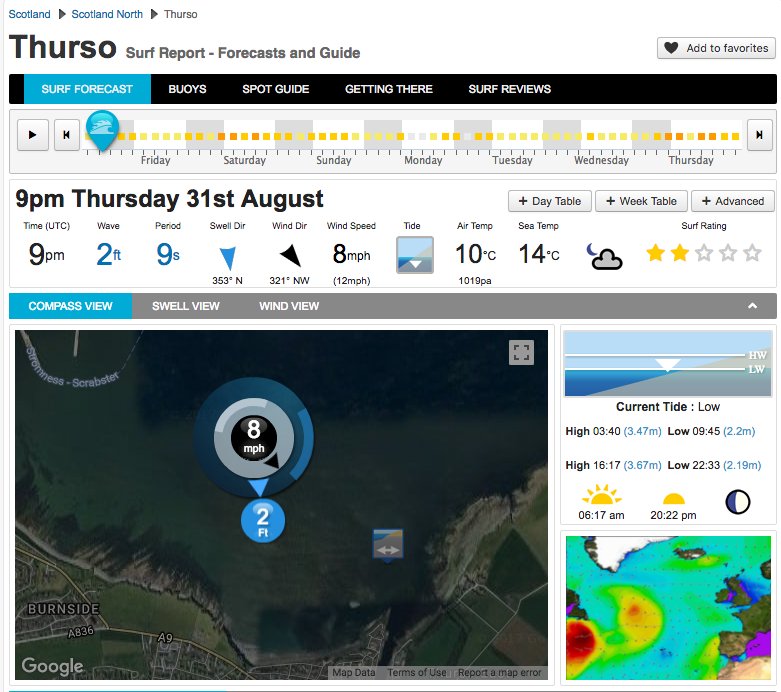The image size is (781, 692).
Task: Jump to start of forecast timeline
Action: 66,135
